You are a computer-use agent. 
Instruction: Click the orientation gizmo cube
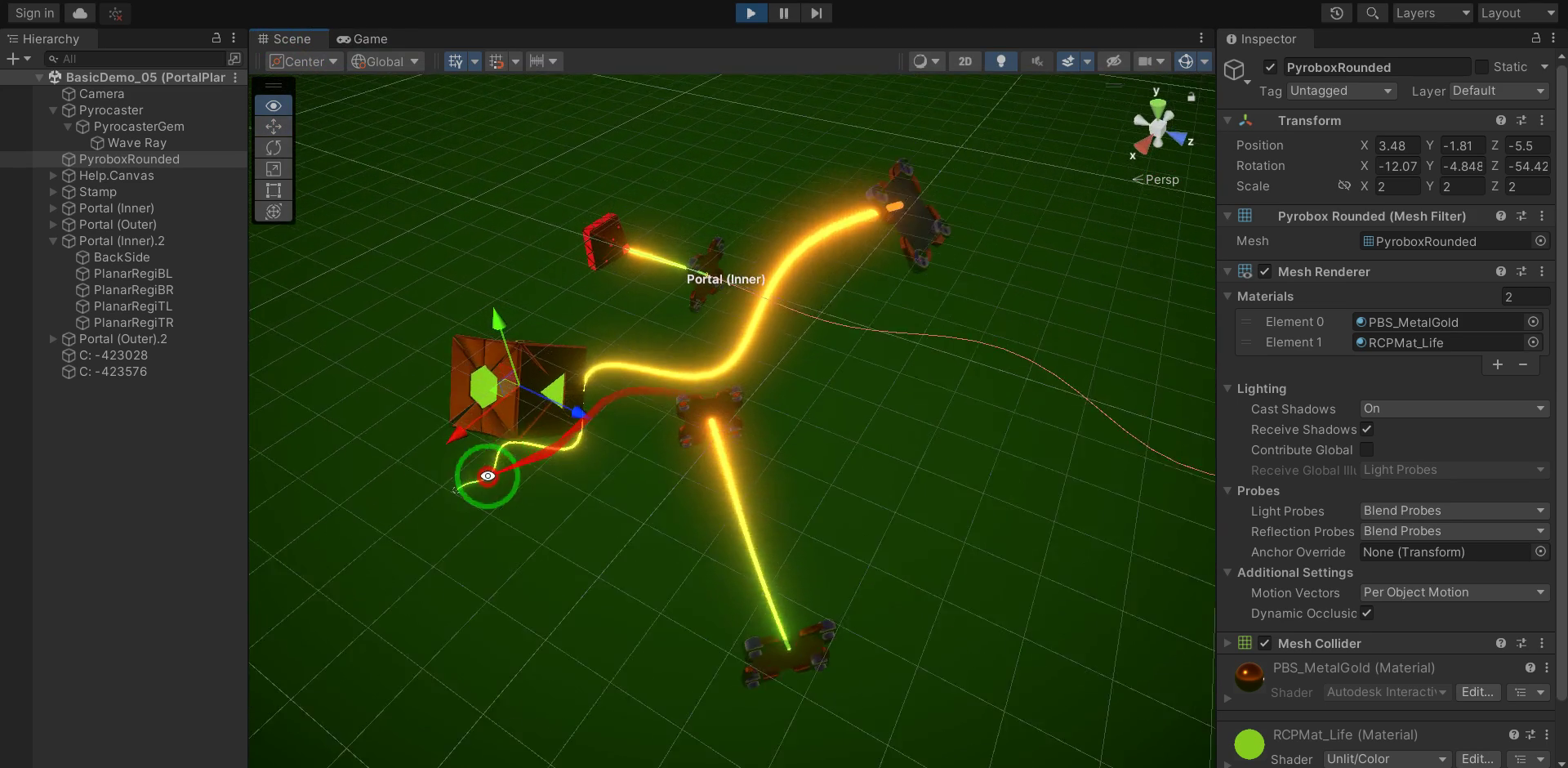pos(1157,127)
